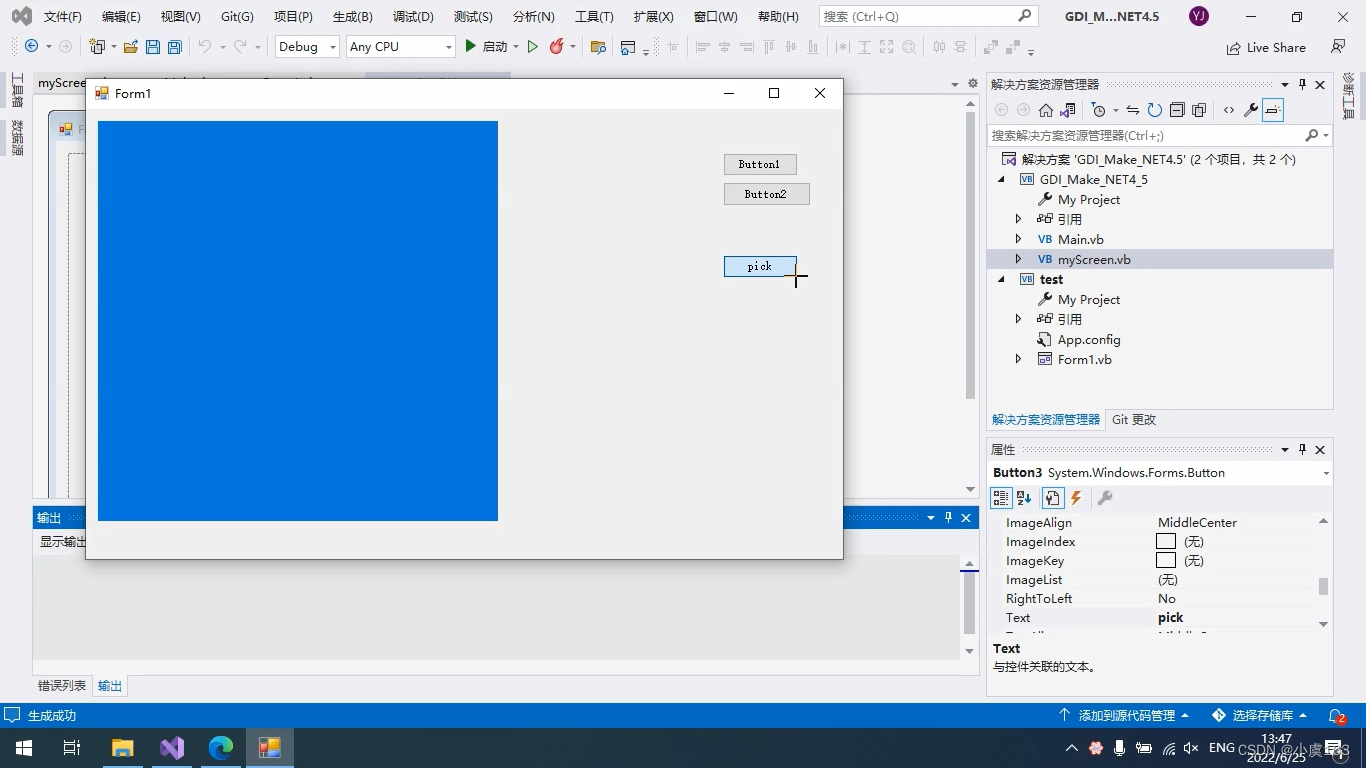Switch to the Git 更改 tab
This screenshot has height=768, width=1366.
pos(1134,420)
